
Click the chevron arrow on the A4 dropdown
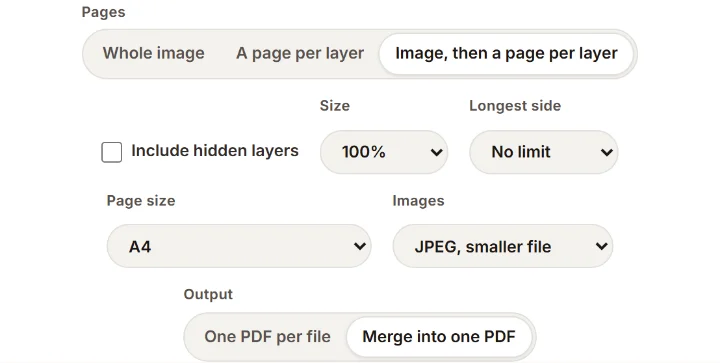[x=360, y=246]
